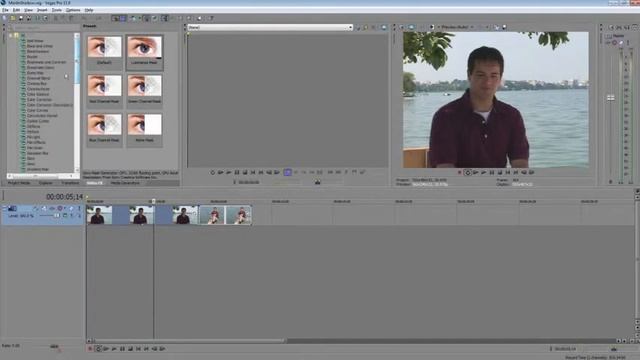Screen dimensions: 640x360
Task: Click the Open project toolbar icon
Action: click(x=13, y=18)
